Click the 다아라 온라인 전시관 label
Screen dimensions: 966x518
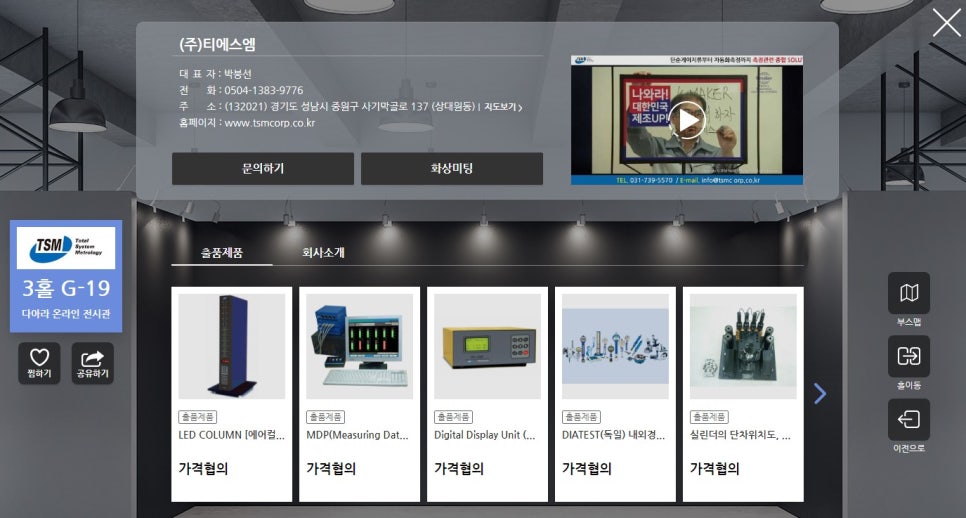pos(66,314)
